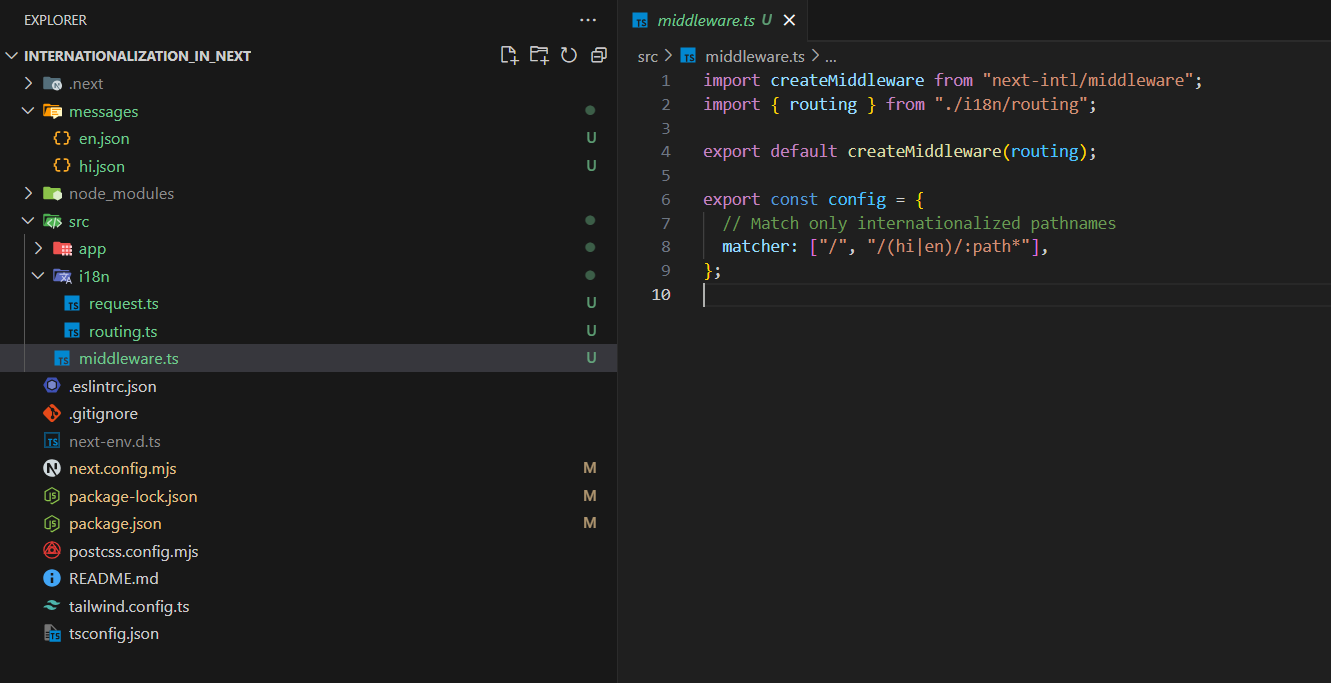Open postcss.config.mjs file

click(x=134, y=551)
